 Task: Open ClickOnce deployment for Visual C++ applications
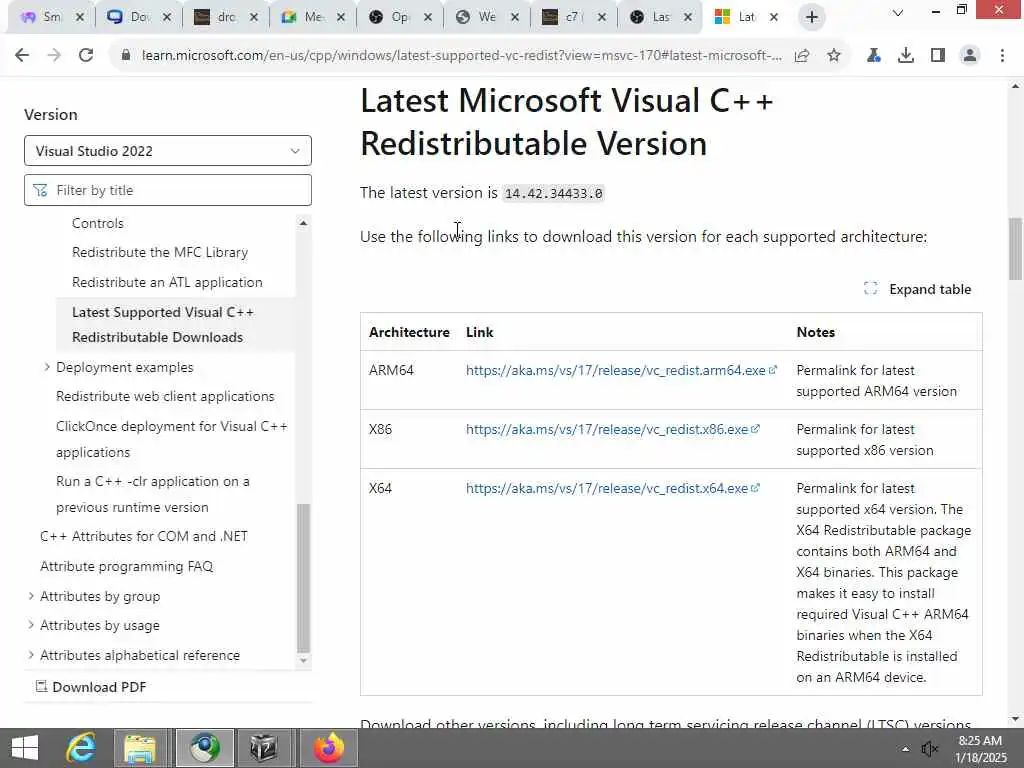pyautogui.click(x=172, y=439)
